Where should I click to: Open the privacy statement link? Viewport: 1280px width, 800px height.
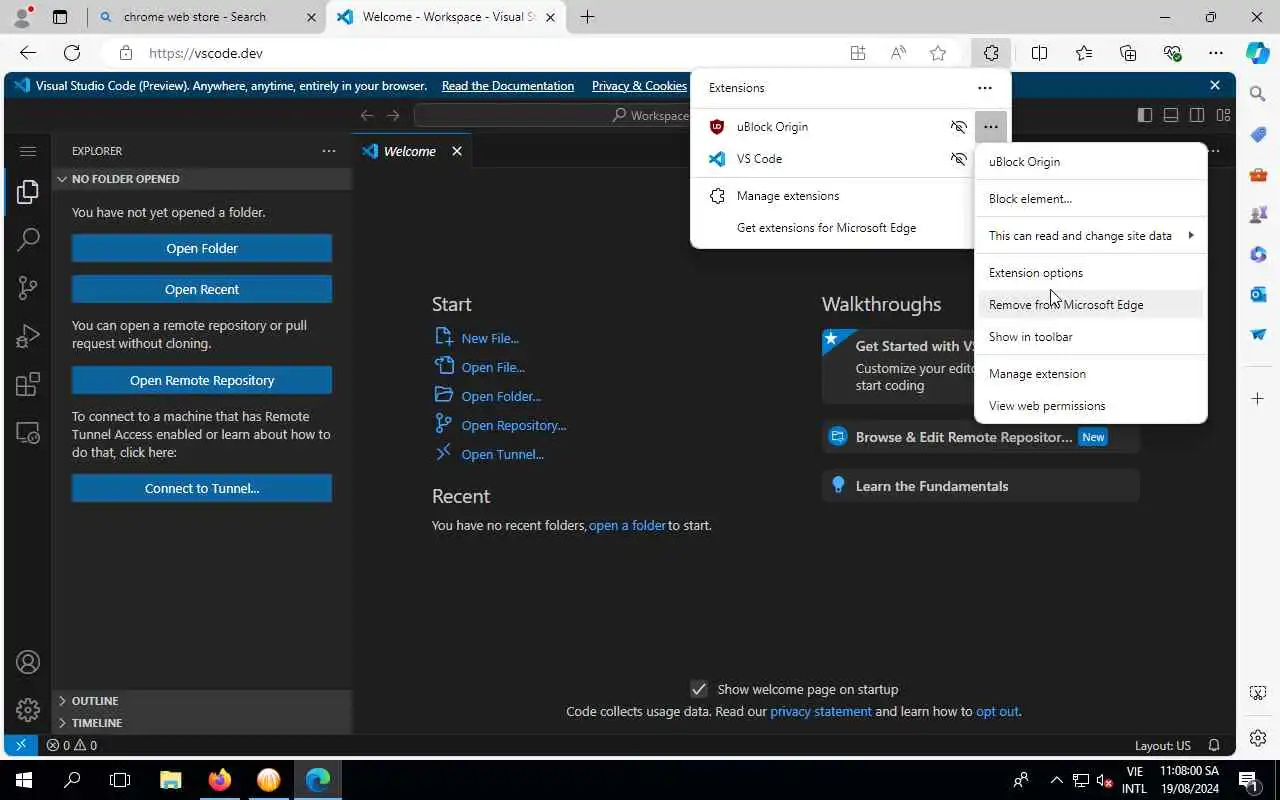click(x=821, y=712)
